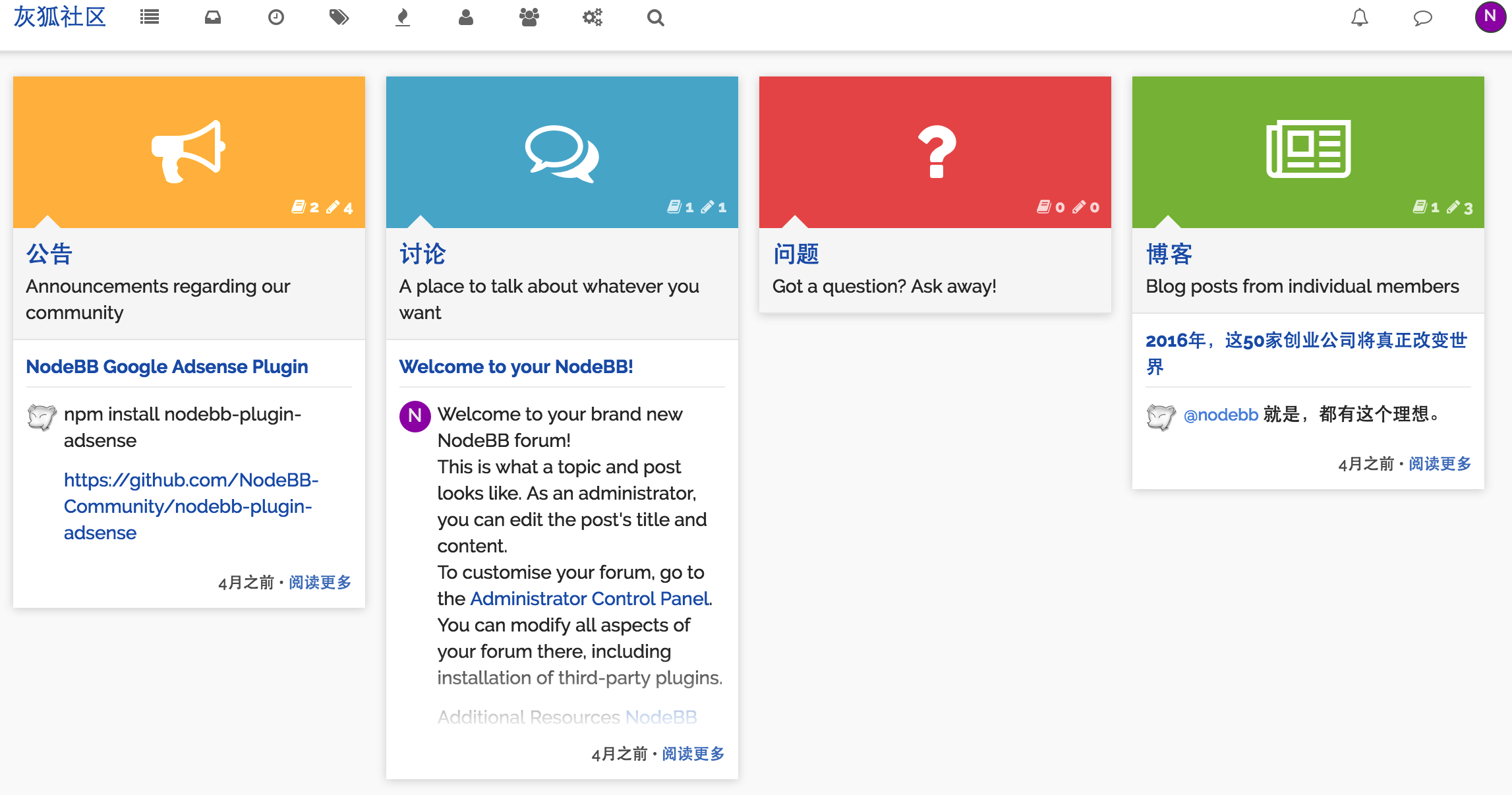Open the tags icon in navbar
This screenshot has width=1512, height=795.
click(x=339, y=18)
